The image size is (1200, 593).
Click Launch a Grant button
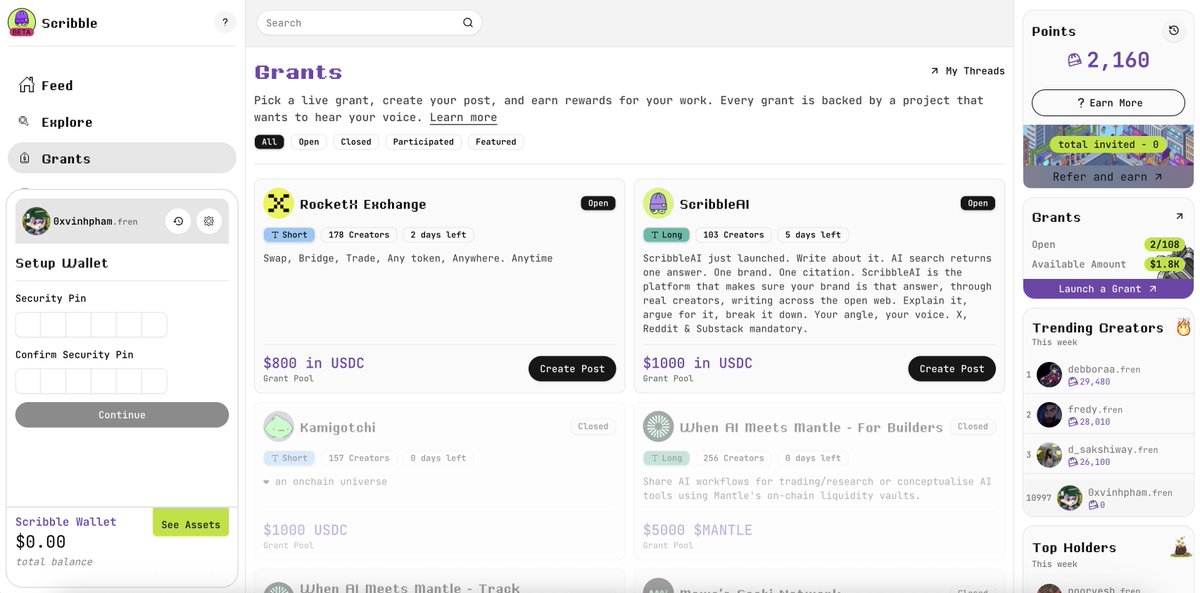tap(1108, 288)
